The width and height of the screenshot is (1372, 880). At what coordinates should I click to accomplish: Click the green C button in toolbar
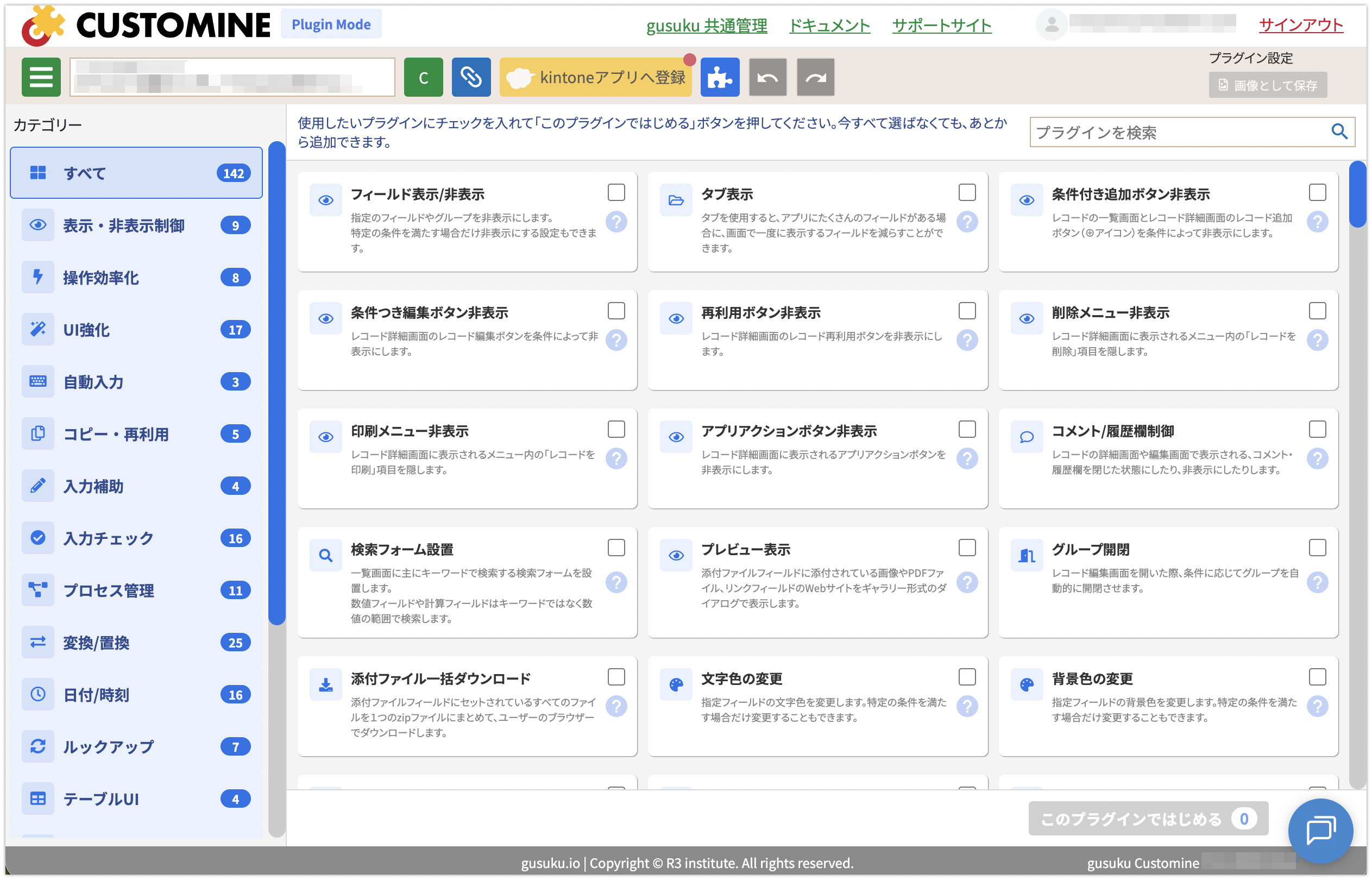423,77
